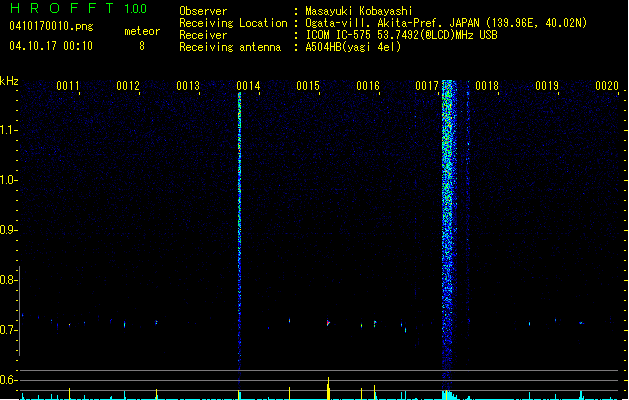
Task: Click the 1.0 kHz axis label
Action: coord(8,180)
